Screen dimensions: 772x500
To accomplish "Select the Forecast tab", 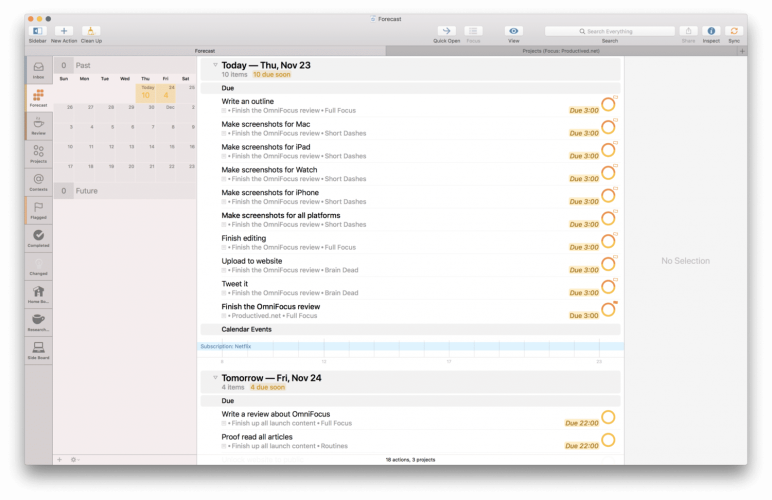I will click(204, 50).
